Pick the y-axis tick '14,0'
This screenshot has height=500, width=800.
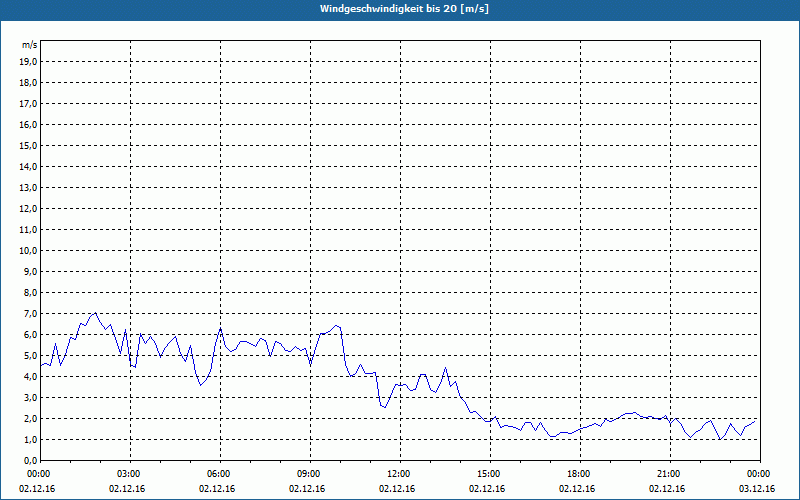(x=28, y=166)
